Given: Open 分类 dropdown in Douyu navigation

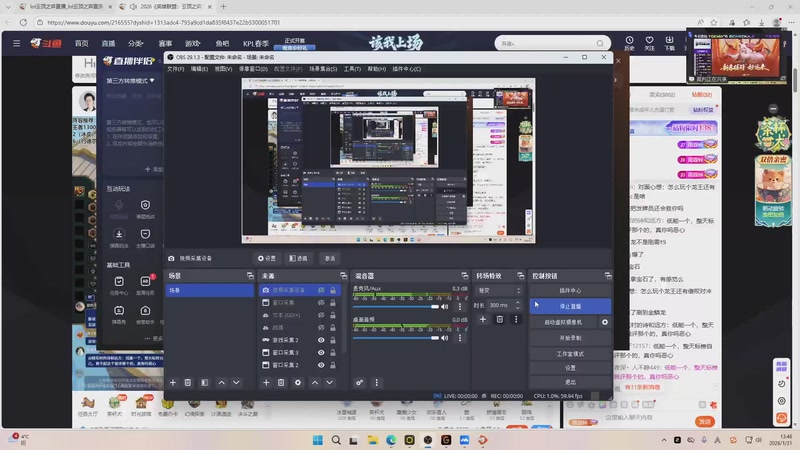Looking at the screenshot, I should click(x=136, y=43).
